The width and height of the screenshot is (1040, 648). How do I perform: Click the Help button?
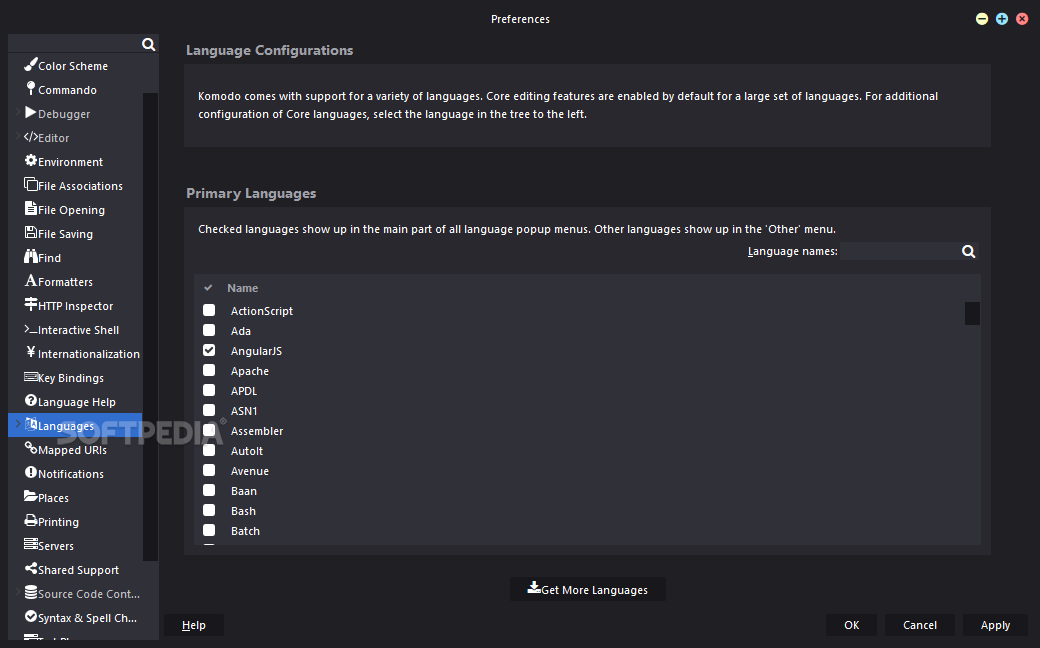tap(194, 625)
